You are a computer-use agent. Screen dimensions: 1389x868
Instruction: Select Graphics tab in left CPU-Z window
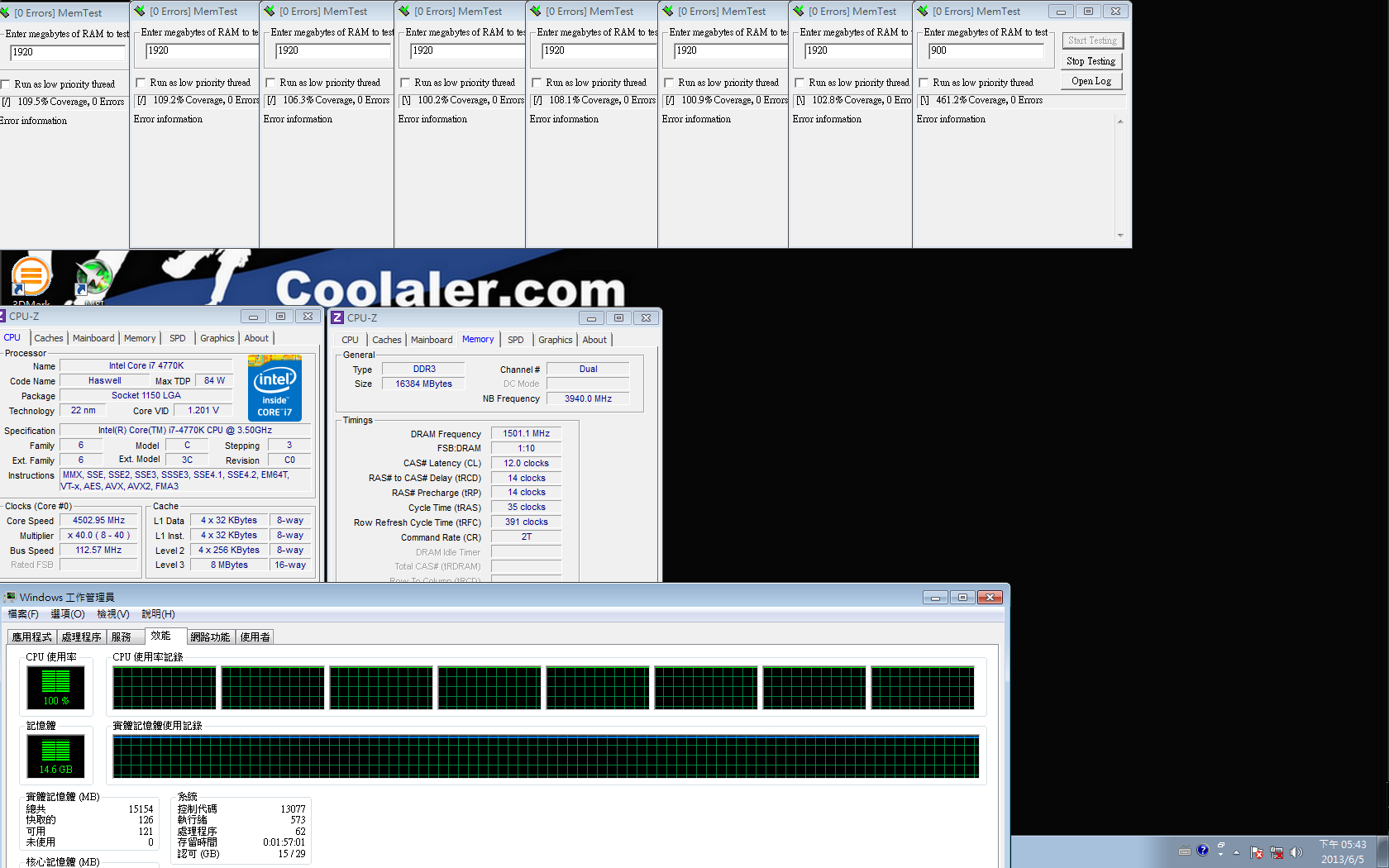[x=217, y=338]
